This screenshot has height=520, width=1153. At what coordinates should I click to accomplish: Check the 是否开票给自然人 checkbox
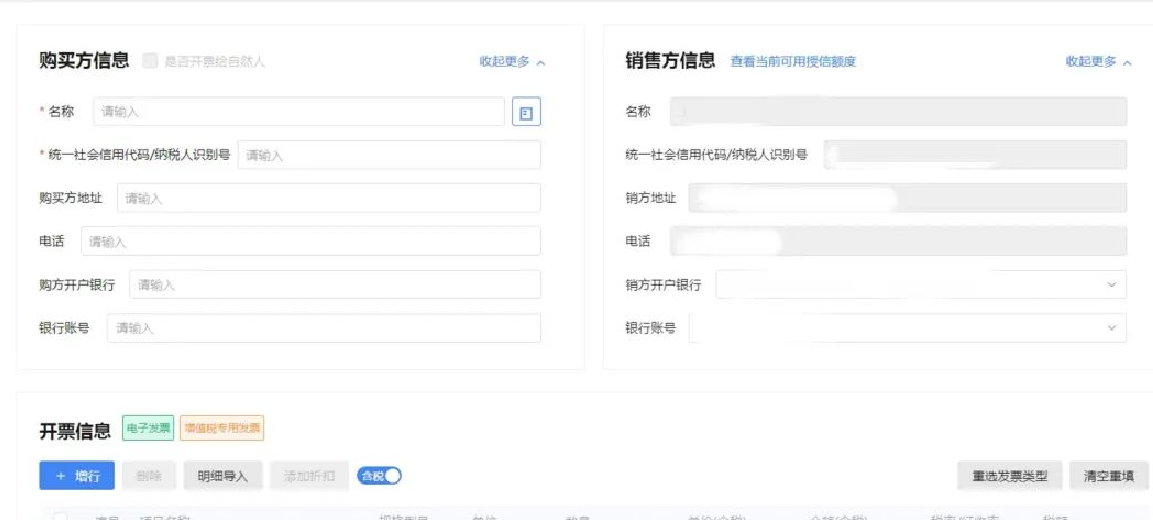150,61
